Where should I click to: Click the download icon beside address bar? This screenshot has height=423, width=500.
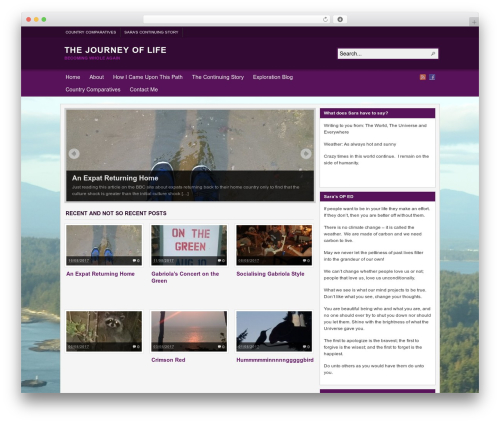pos(340,19)
